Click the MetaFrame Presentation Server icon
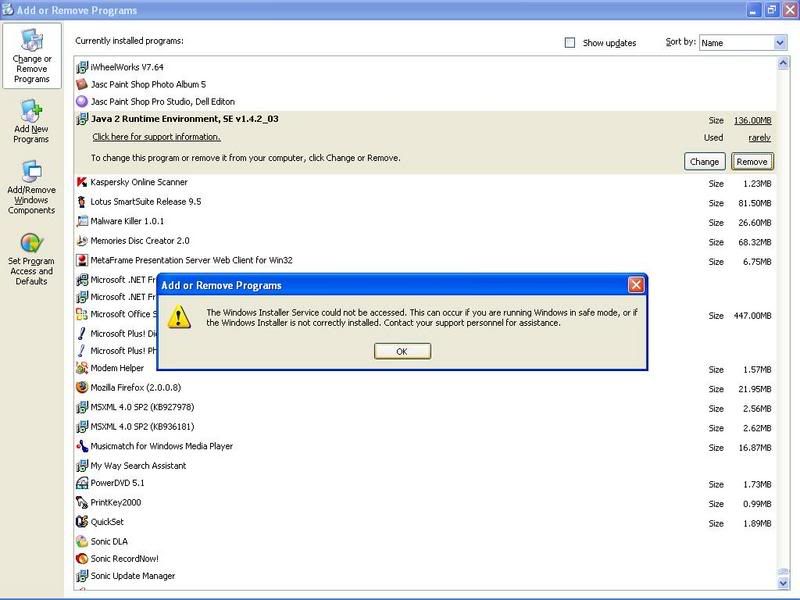 (x=82, y=260)
